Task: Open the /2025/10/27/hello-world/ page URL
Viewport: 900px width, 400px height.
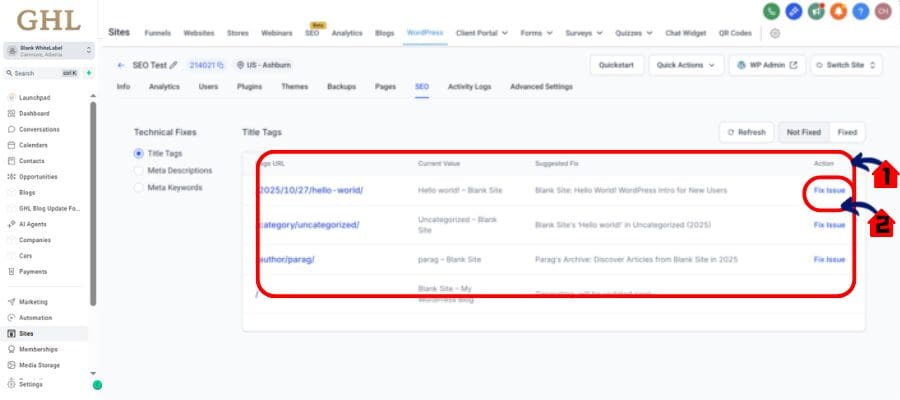Action: tap(309, 191)
